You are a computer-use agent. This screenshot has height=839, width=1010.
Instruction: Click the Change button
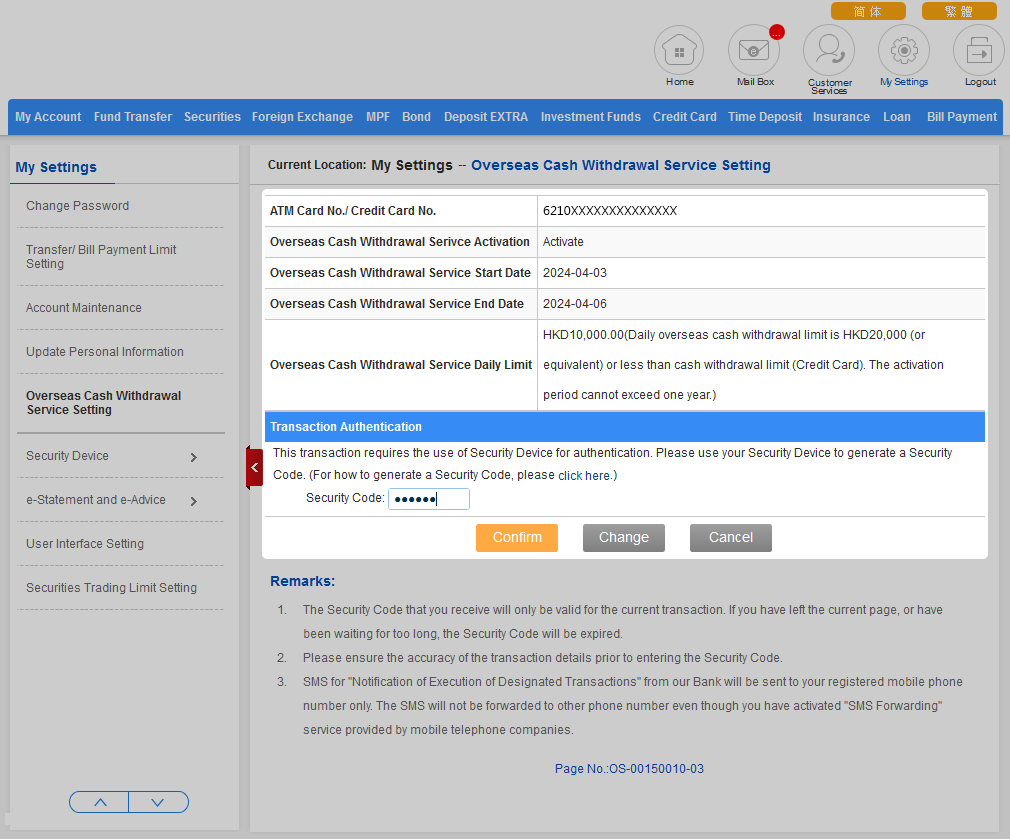pyautogui.click(x=624, y=538)
